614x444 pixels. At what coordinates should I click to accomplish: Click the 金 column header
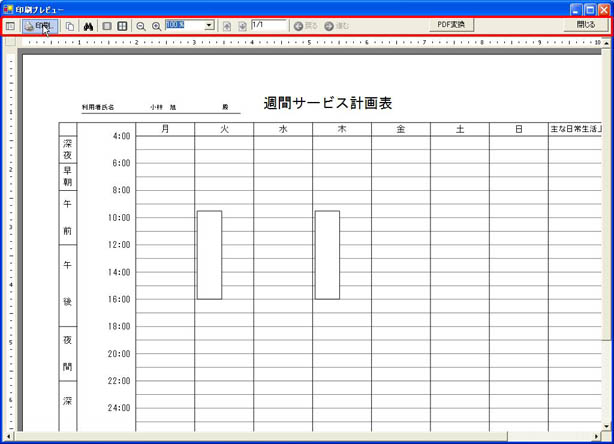pos(401,129)
